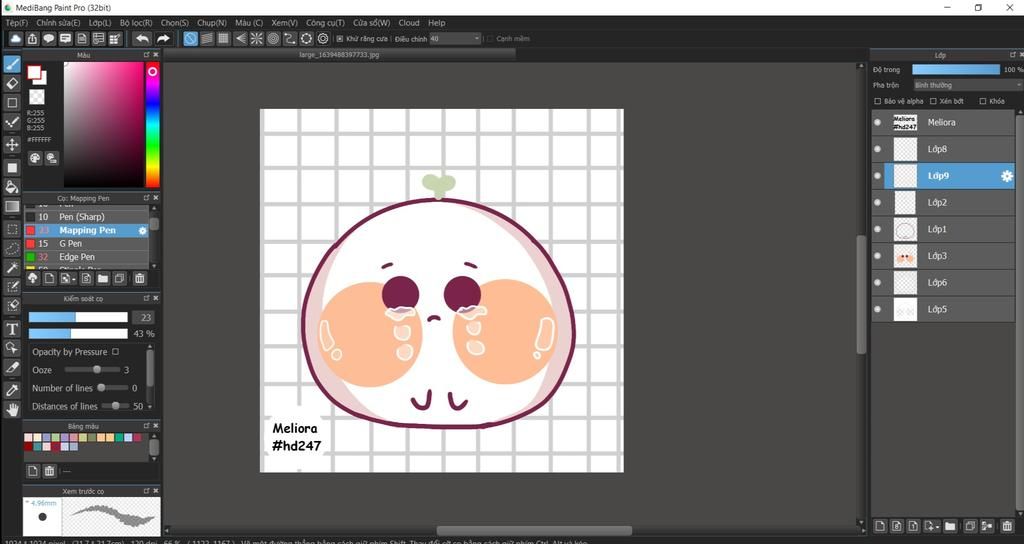Enable Xén bớt clipping checkbox
The height and width of the screenshot is (544, 1024).
click(933, 101)
